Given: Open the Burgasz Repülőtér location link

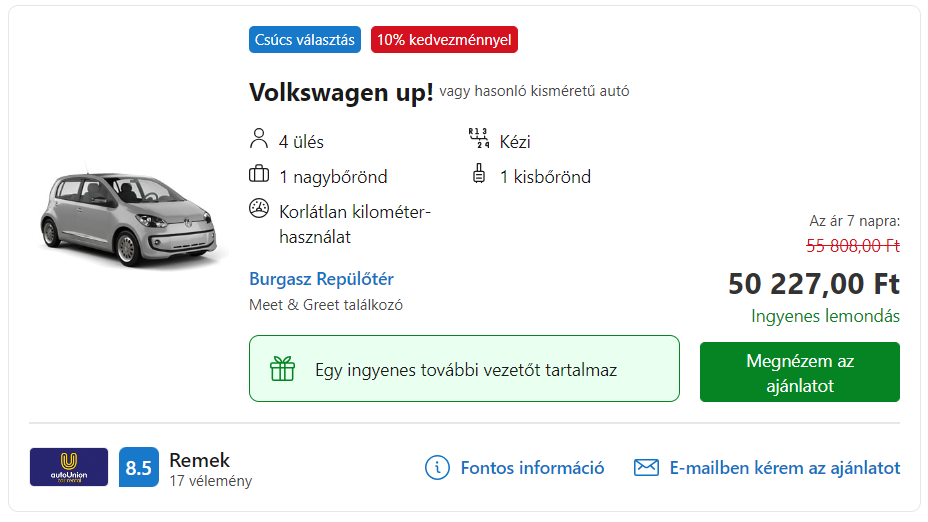Looking at the screenshot, I should 321,279.
